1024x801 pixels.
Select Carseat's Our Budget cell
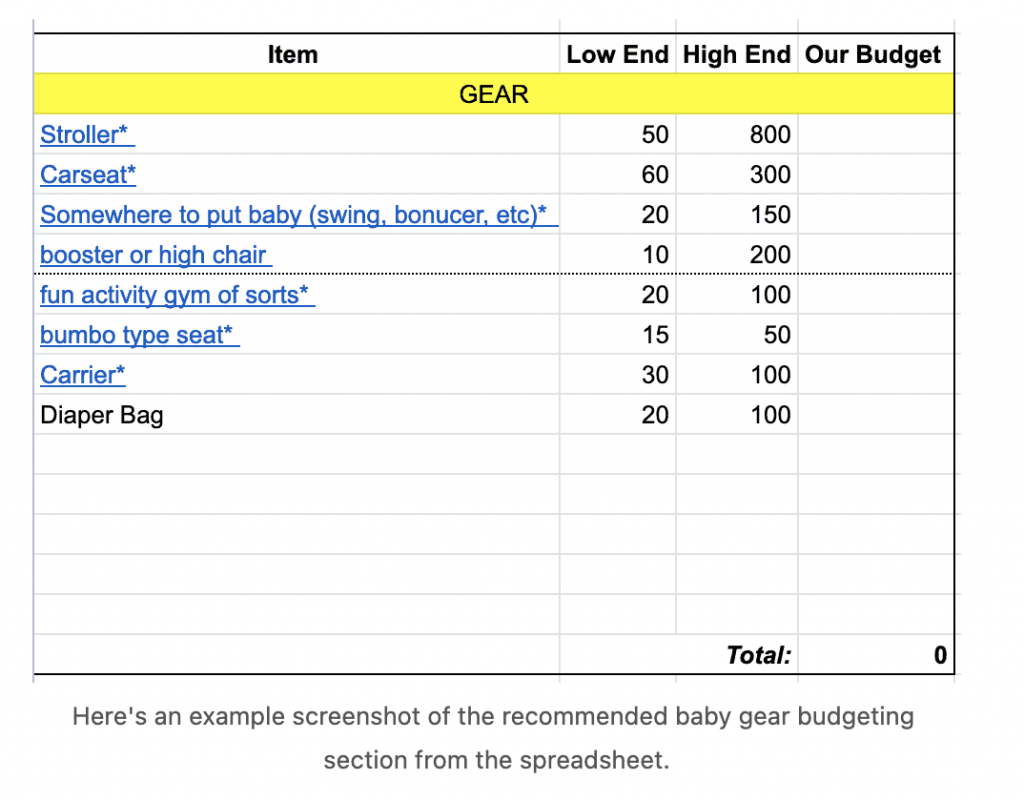[876, 174]
